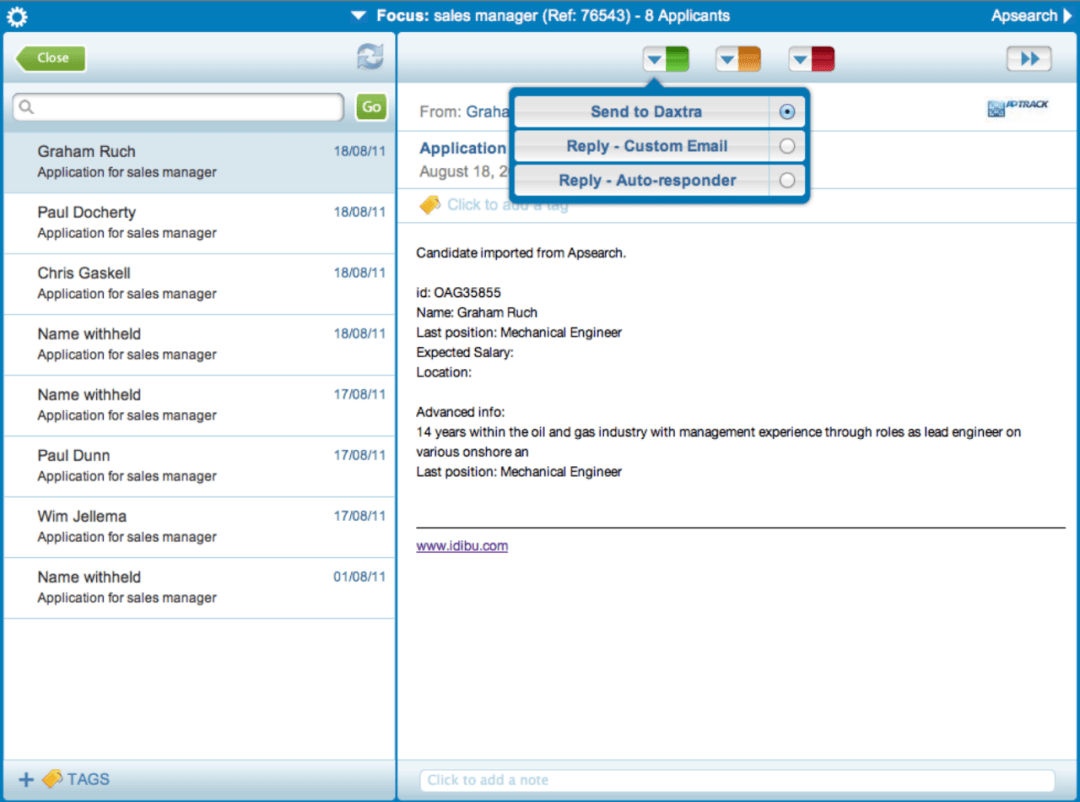Viewport: 1080px width, 802px height.
Task: Click the ApTrack logo icon
Action: pyautogui.click(x=1017, y=108)
